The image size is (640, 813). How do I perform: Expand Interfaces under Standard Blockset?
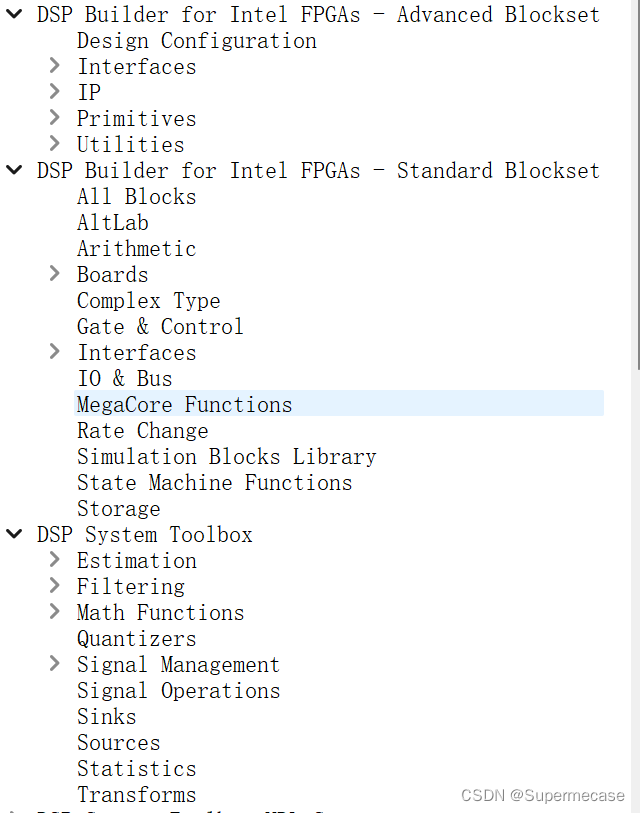pos(55,352)
